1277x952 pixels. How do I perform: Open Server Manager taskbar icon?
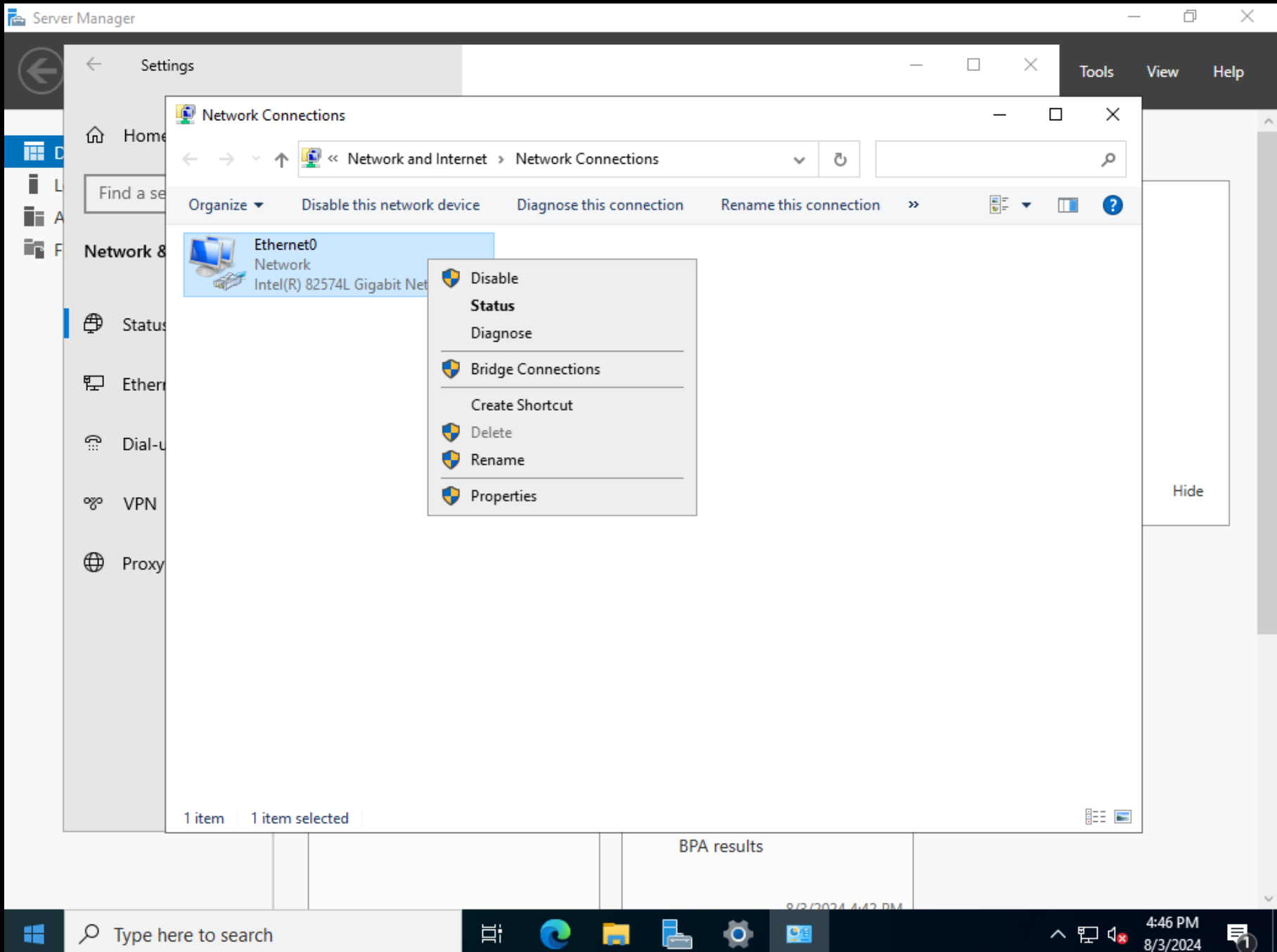pos(677,934)
